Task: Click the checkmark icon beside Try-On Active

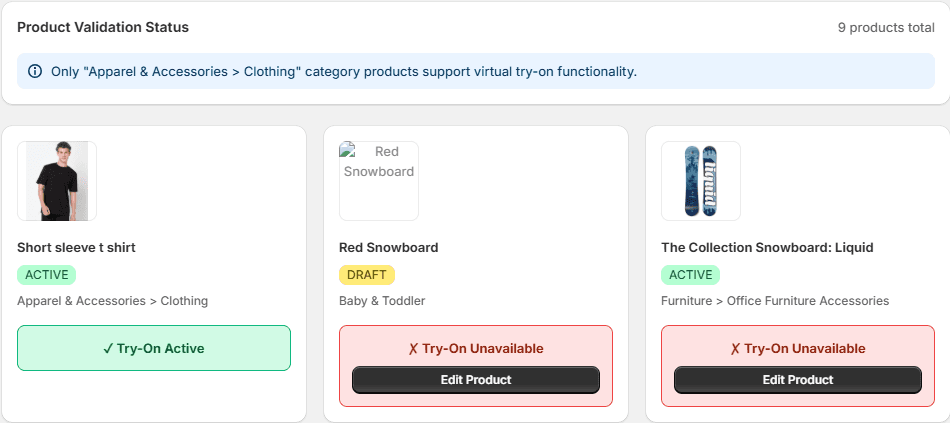Action: click(108, 349)
